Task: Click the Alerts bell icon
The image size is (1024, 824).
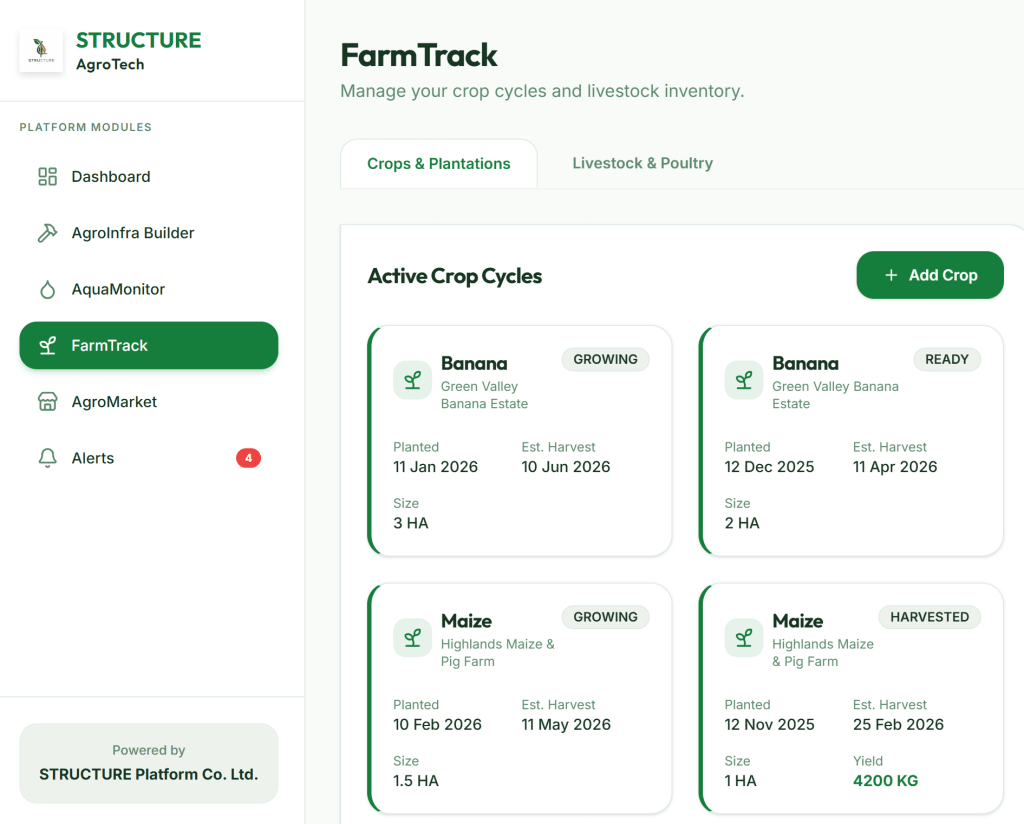Action: (47, 458)
